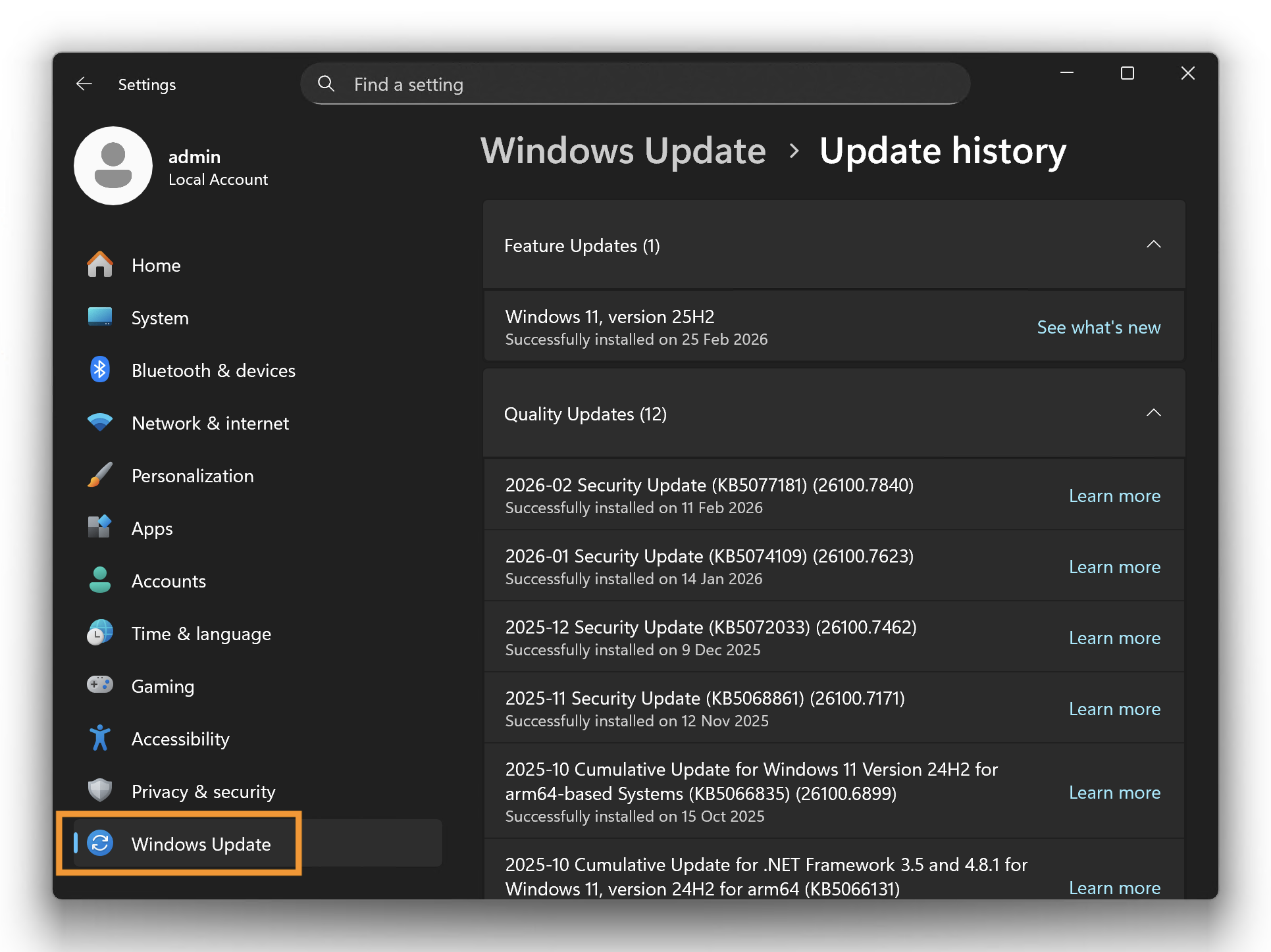Collapse the Feature Updates section
The width and height of the screenshot is (1271, 952).
pyautogui.click(x=1153, y=245)
